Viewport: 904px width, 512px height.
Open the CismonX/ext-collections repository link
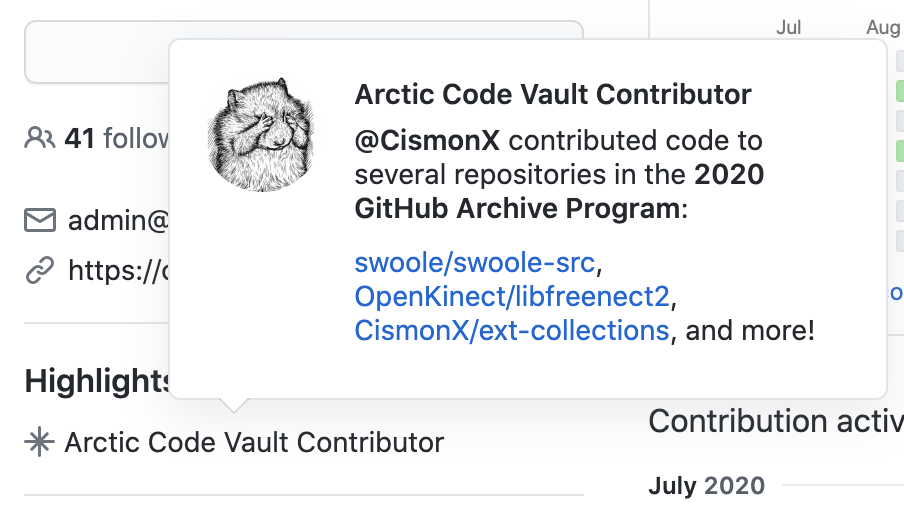coord(512,330)
